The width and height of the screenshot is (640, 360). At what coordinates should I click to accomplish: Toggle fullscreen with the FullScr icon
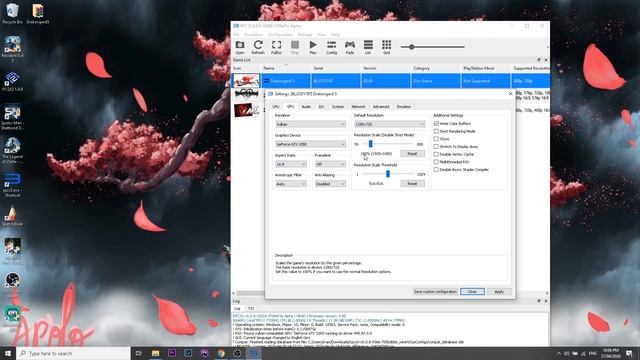click(276, 47)
